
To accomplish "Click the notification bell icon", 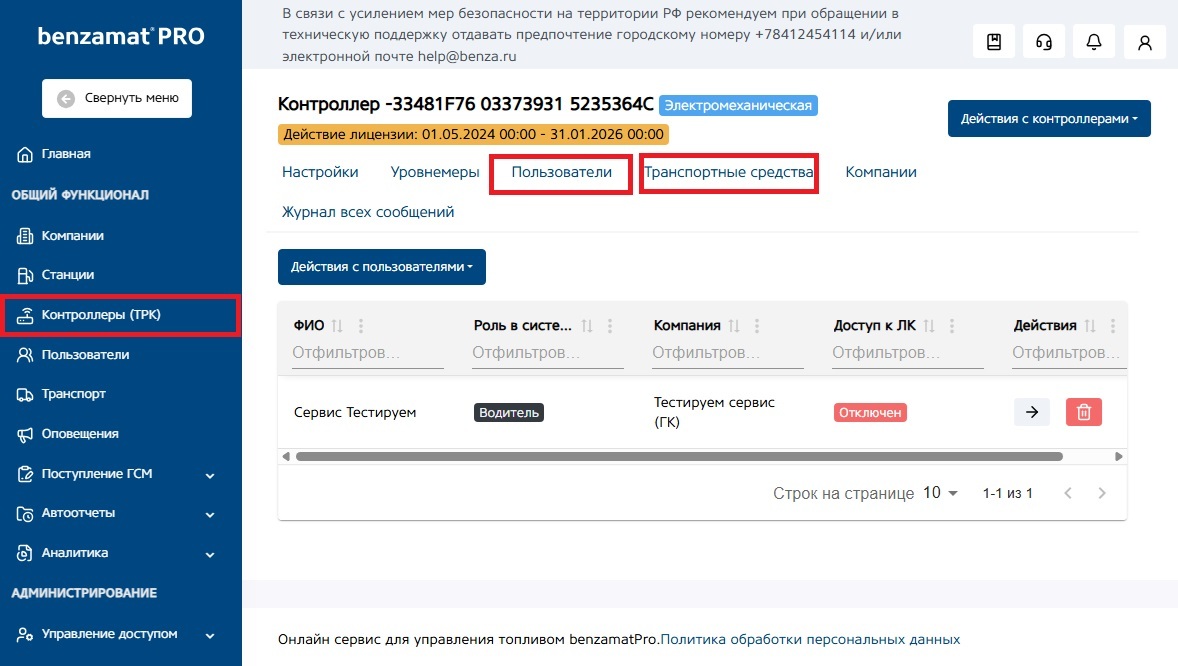I will (x=1094, y=42).
